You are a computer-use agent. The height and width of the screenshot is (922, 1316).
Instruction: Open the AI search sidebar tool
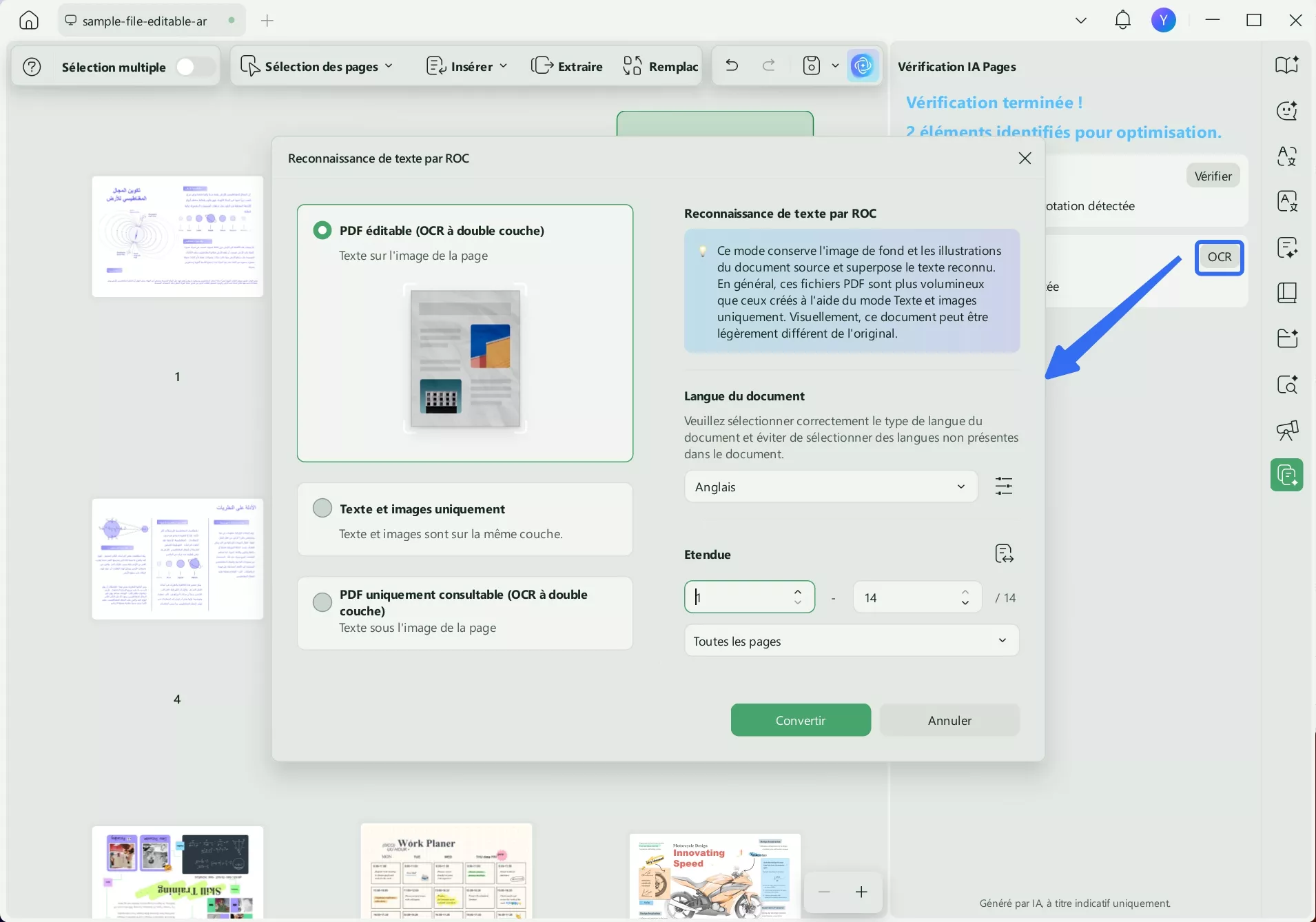tap(1287, 385)
